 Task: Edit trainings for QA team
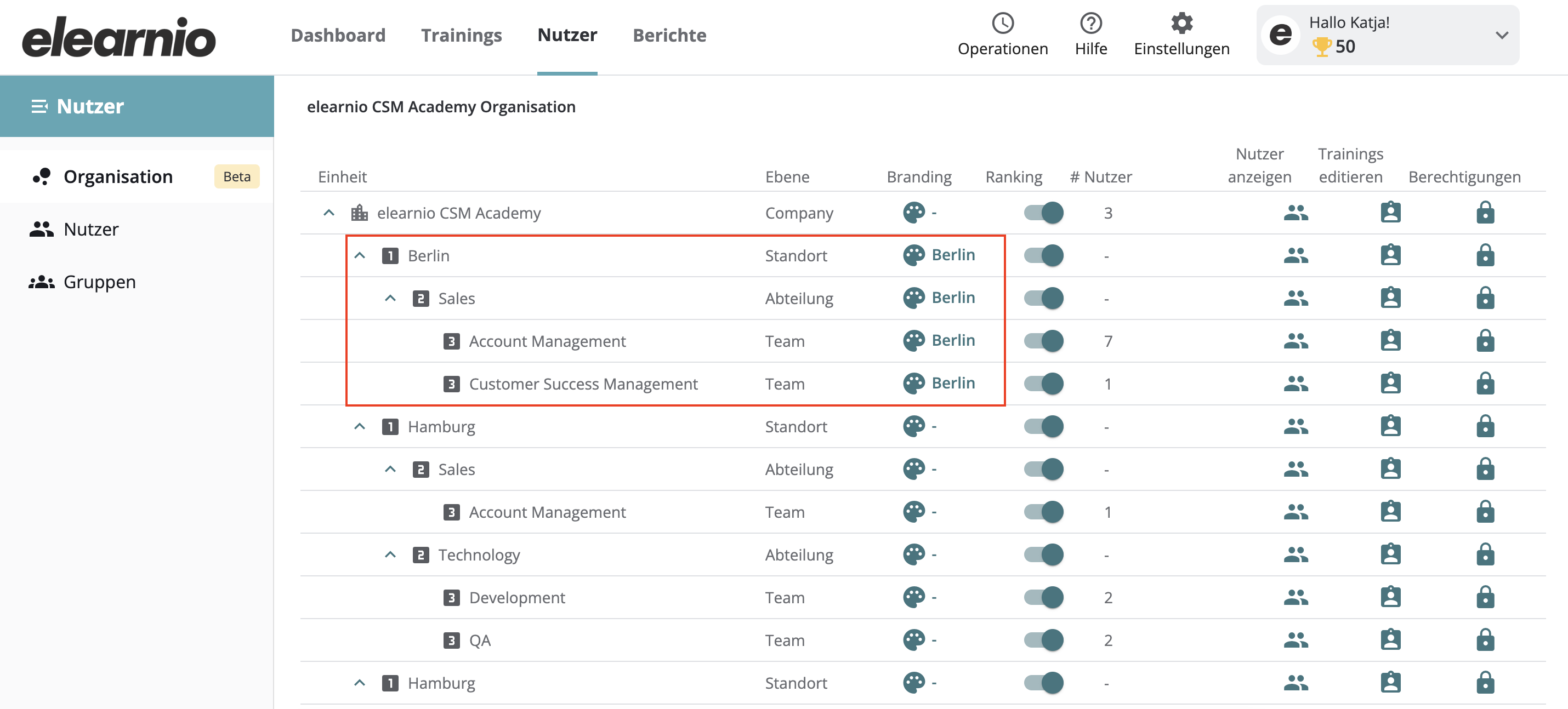(x=1391, y=641)
